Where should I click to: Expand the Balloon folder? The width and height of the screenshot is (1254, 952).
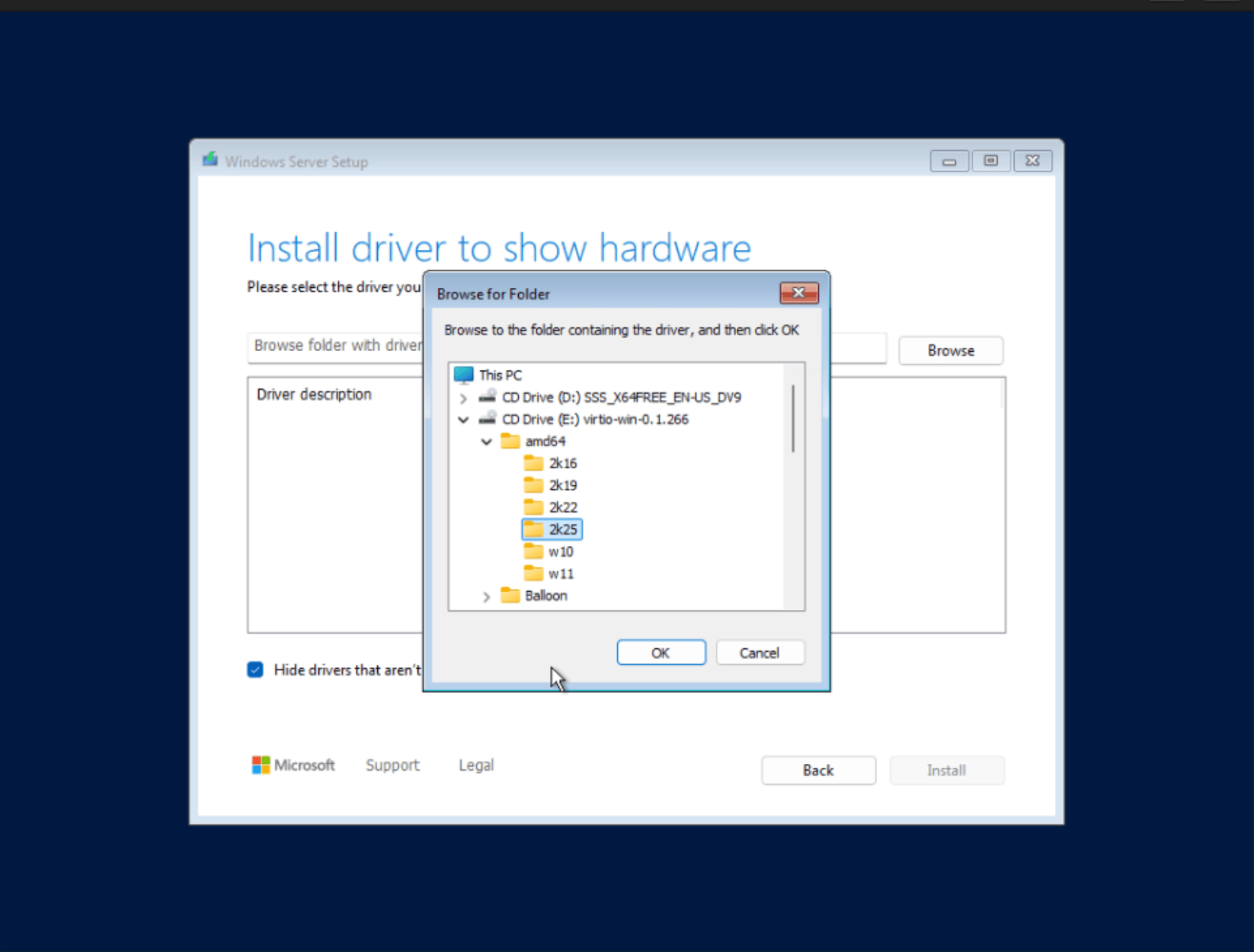coord(487,597)
